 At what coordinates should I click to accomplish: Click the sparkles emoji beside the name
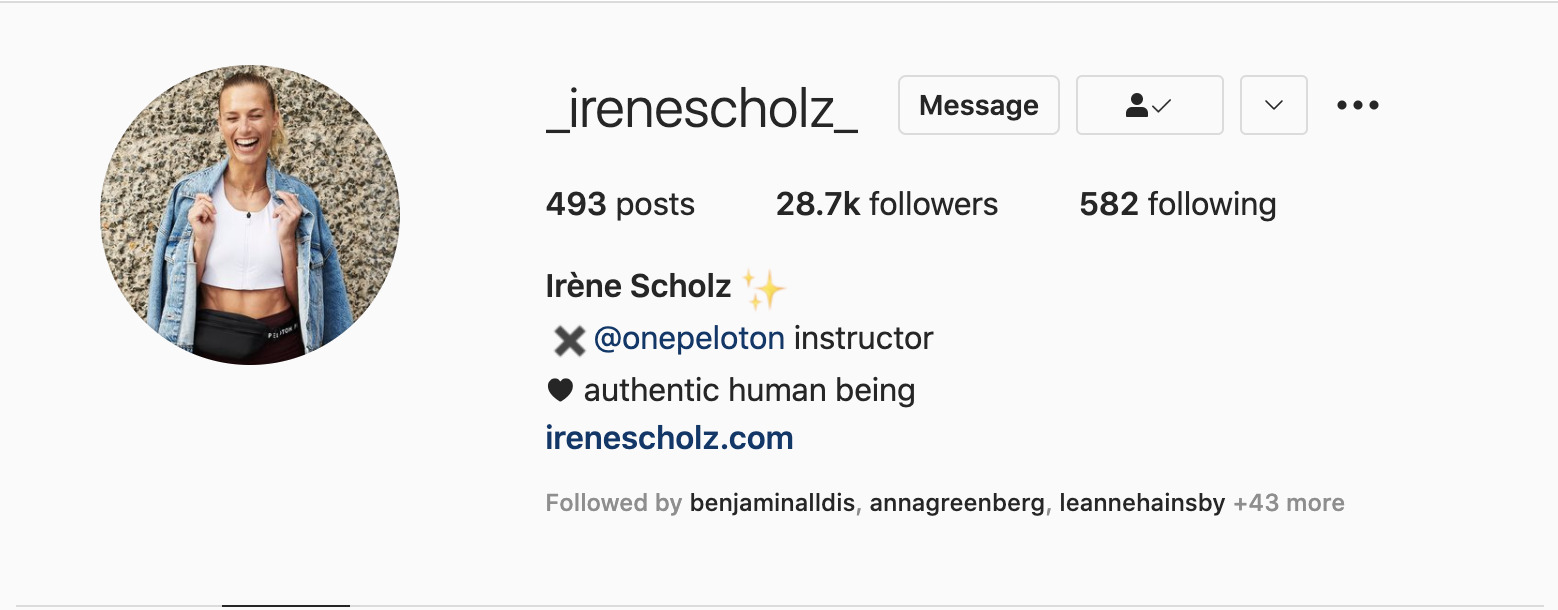[764, 289]
